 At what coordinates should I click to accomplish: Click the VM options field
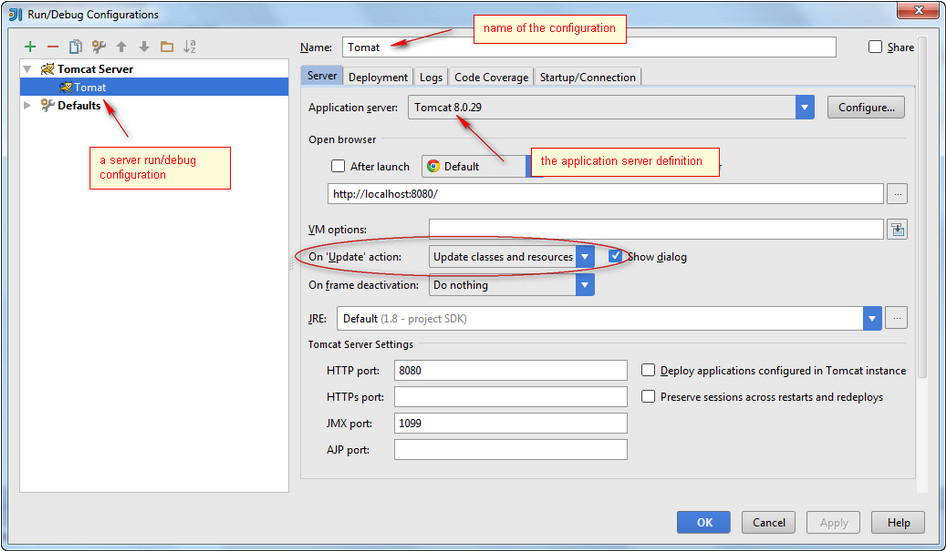coord(656,229)
